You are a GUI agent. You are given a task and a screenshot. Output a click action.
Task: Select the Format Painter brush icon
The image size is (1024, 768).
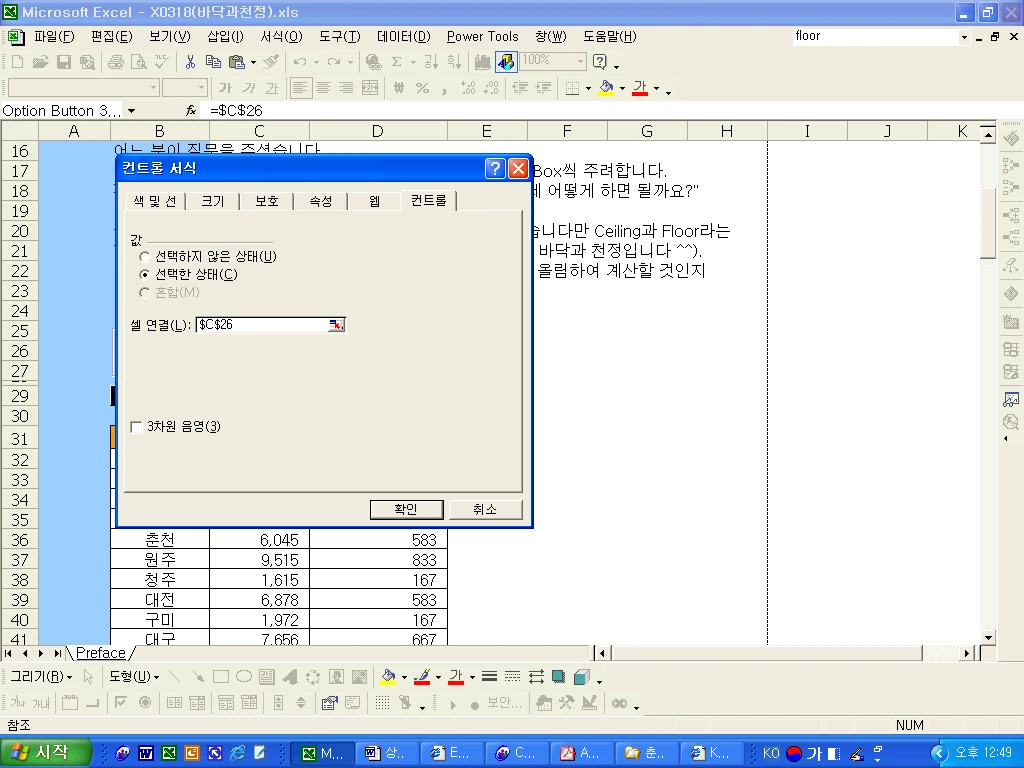coord(271,62)
